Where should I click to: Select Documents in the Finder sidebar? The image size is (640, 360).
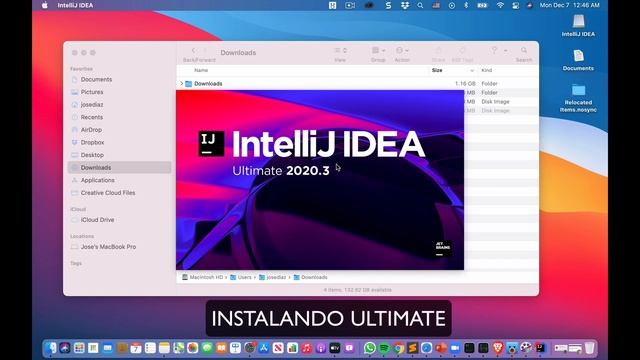click(x=119, y=80)
